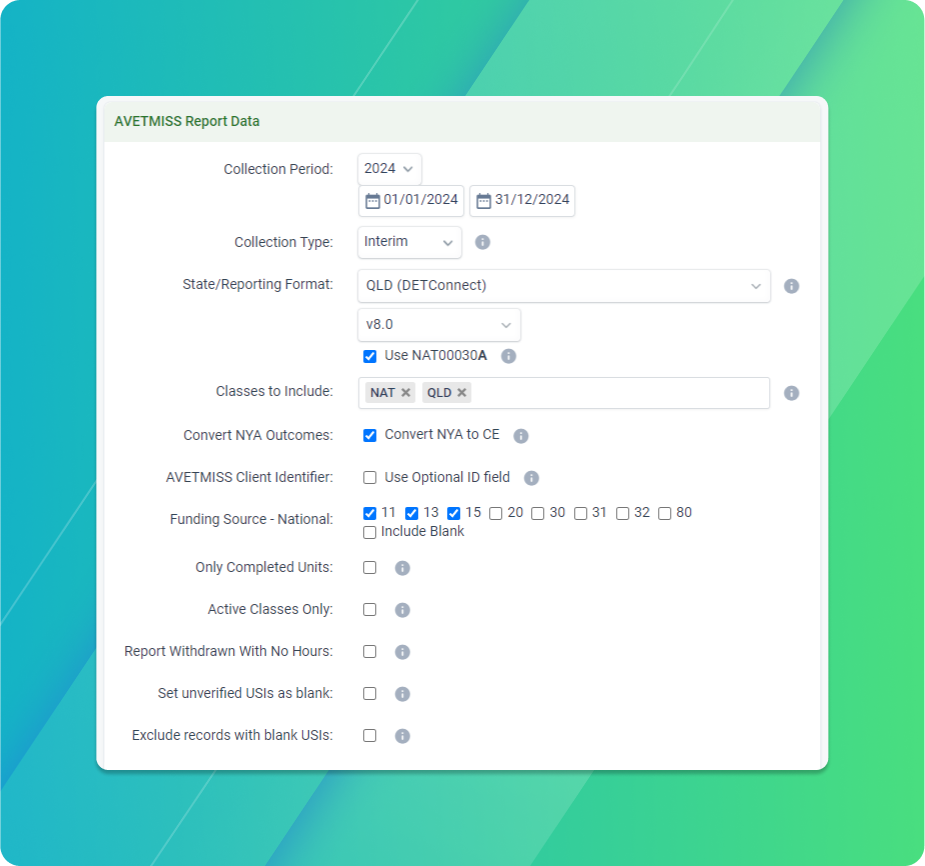Remove the NAT tag from Classes to Include
This screenshot has height=866, width=925.
point(404,392)
